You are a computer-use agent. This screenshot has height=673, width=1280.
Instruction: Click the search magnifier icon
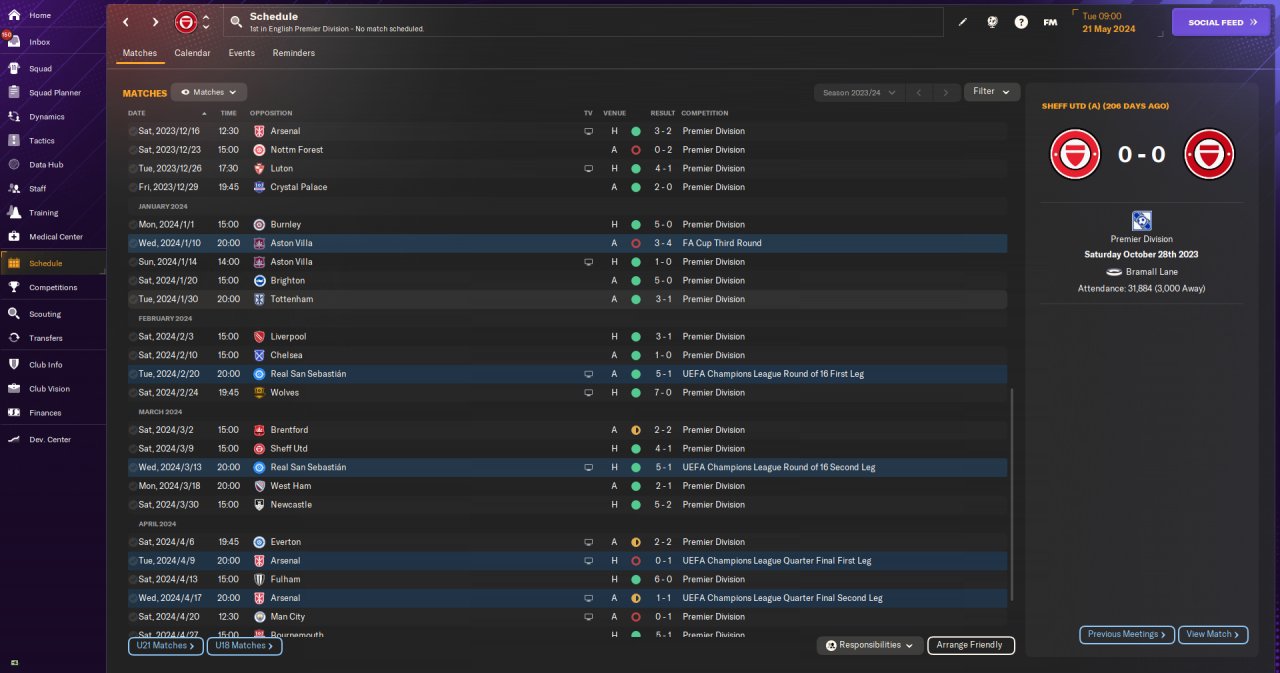(235, 22)
